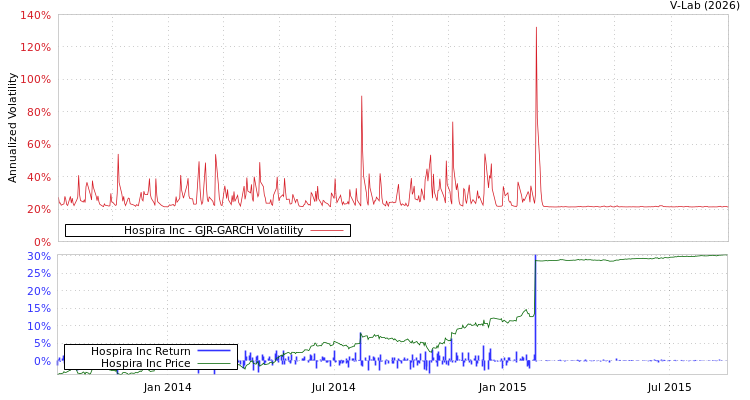
Task: Click red line sample in volatility legend
Action: click(327, 231)
